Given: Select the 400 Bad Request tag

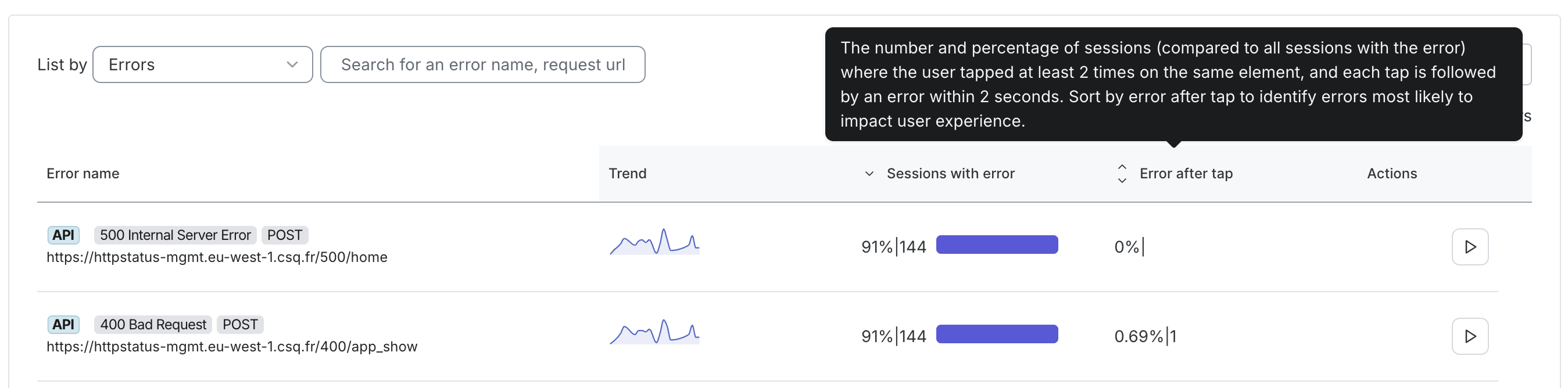Looking at the screenshot, I should point(153,324).
